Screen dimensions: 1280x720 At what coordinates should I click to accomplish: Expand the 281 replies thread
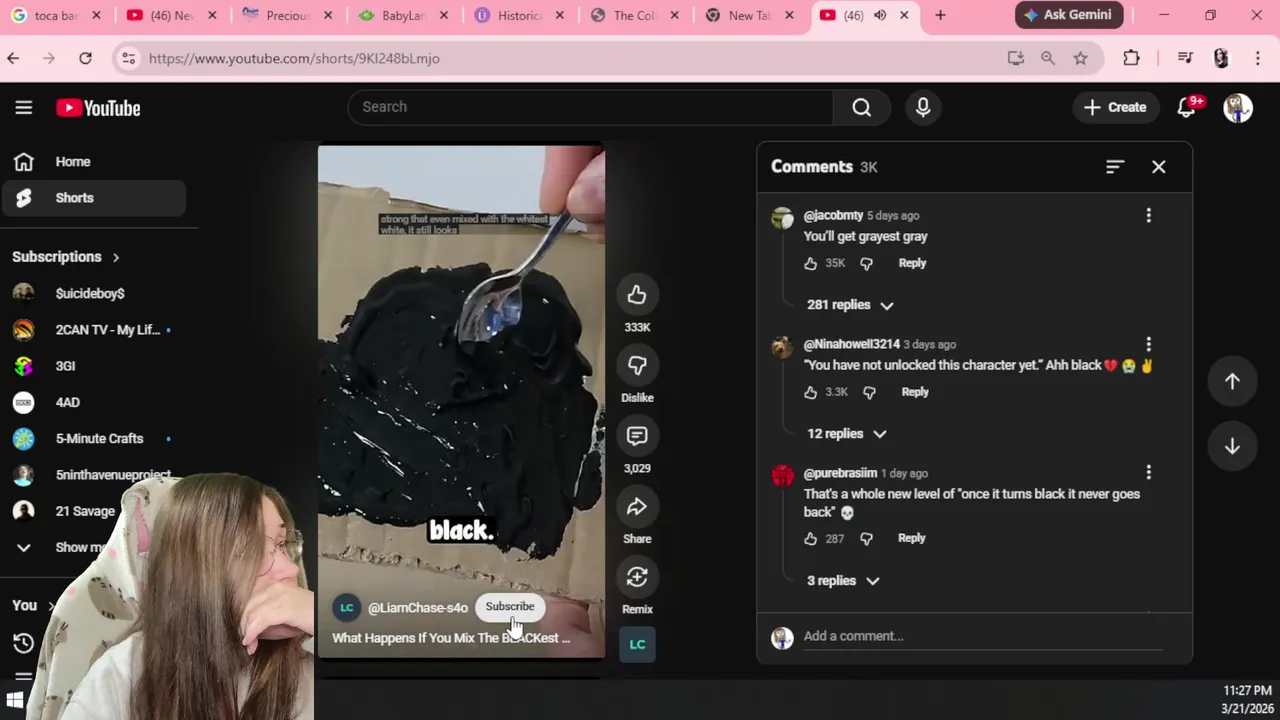click(850, 305)
